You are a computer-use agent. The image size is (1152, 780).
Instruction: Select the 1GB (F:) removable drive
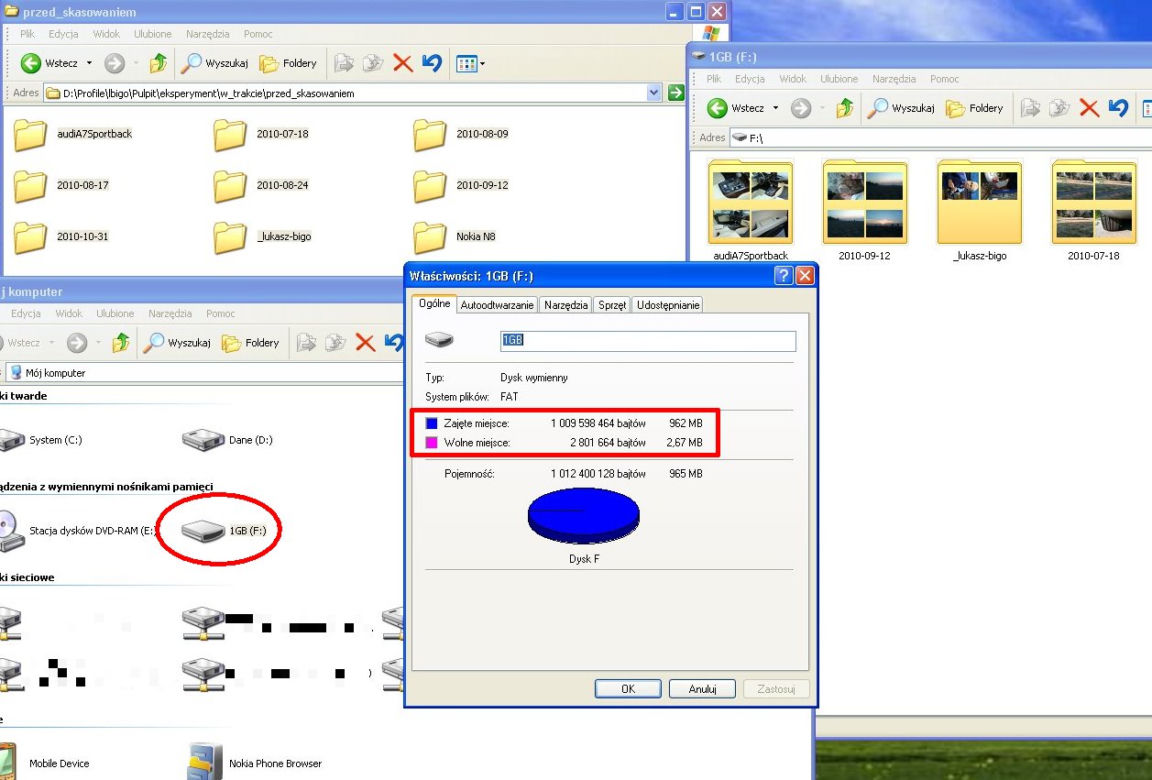click(224, 530)
